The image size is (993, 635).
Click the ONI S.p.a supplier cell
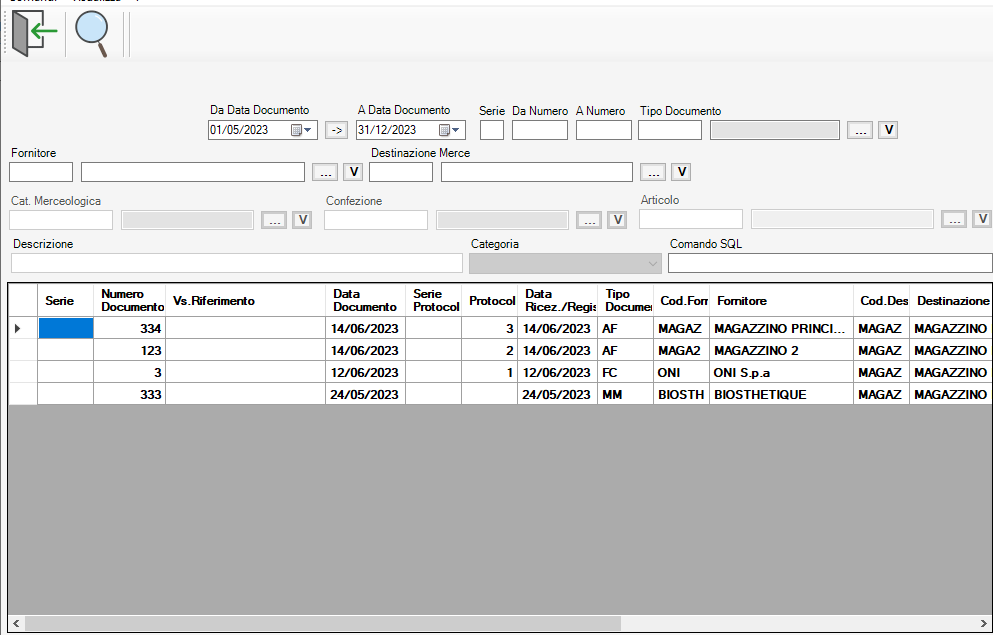[x=780, y=373]
